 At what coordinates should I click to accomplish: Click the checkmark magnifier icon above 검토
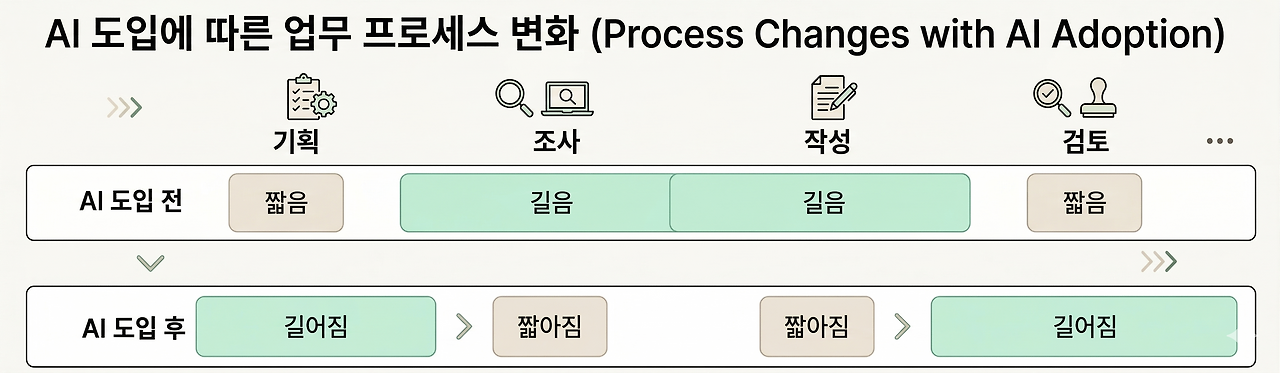point(1051,98)
